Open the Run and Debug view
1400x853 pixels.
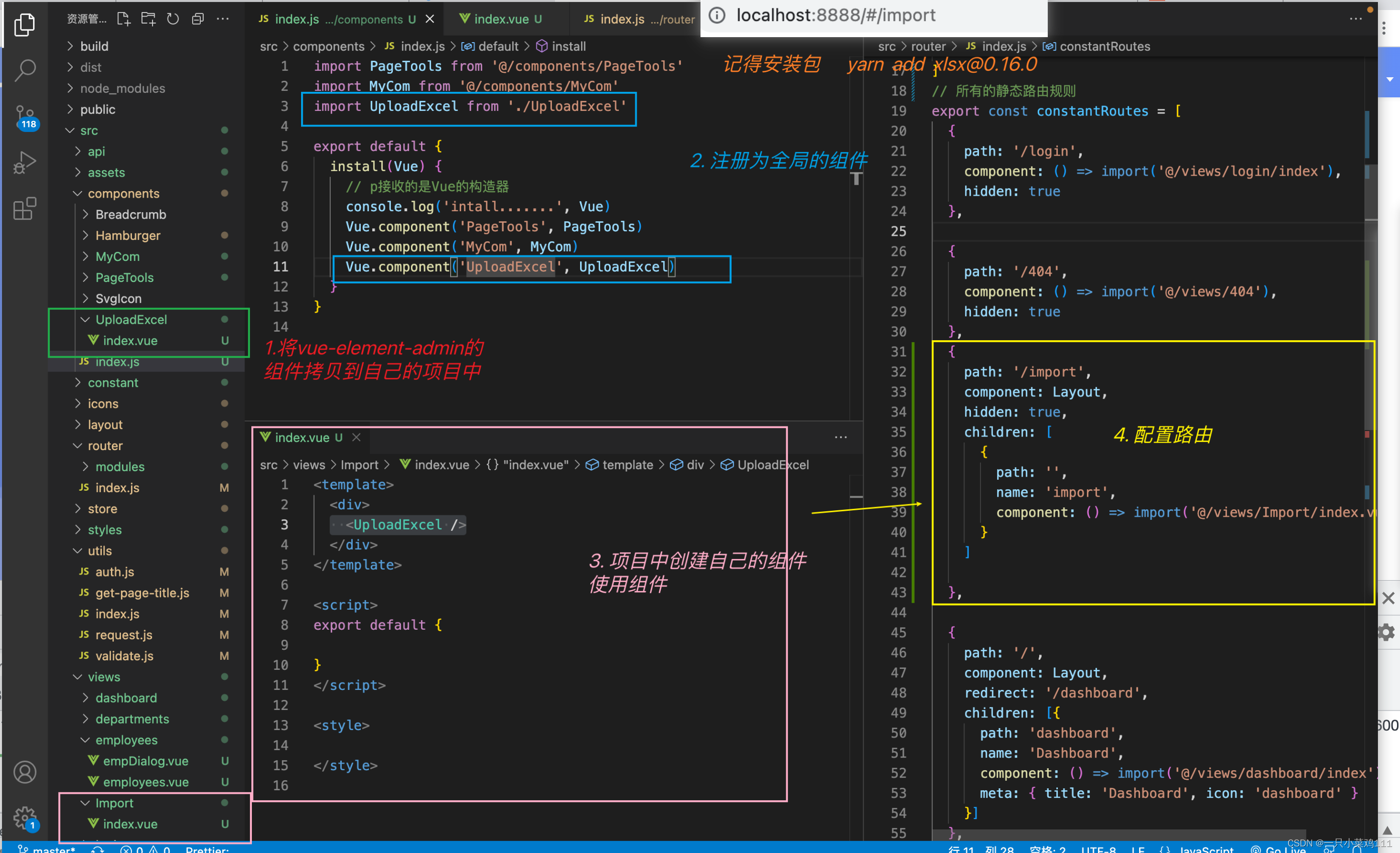click(x=25, y=163)
